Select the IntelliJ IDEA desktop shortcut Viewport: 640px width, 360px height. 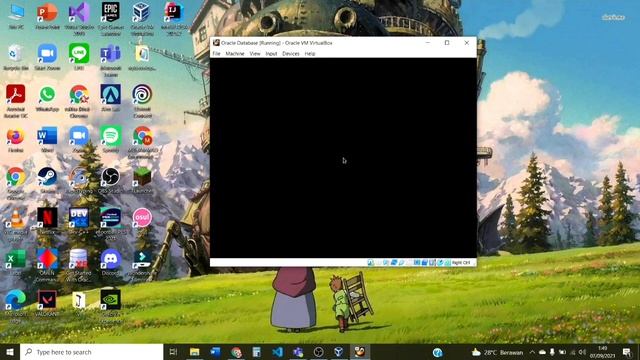click(x=174, y=19)
